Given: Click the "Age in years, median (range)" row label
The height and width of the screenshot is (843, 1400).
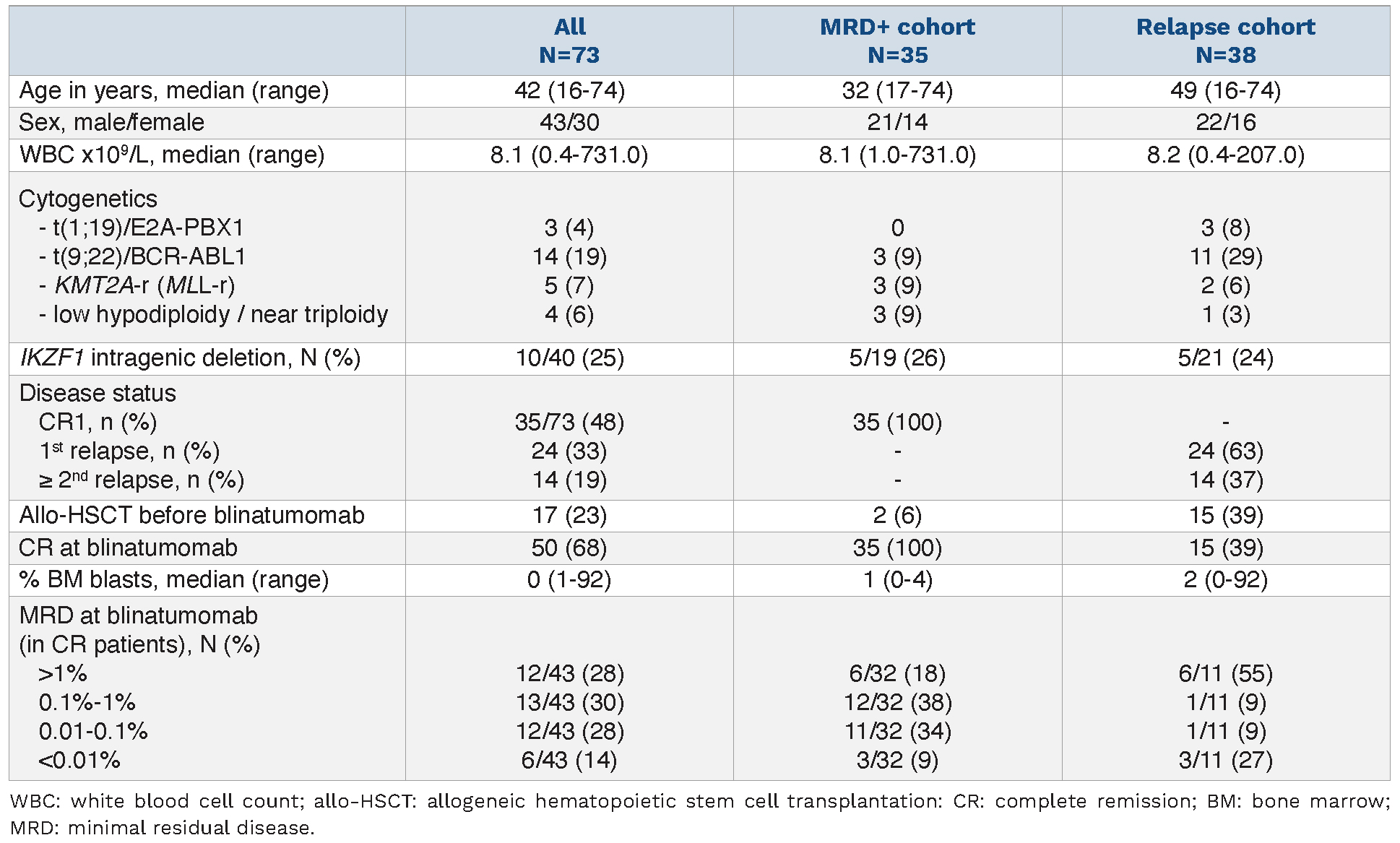Looking at the screenshot, I should pos(173,91).
